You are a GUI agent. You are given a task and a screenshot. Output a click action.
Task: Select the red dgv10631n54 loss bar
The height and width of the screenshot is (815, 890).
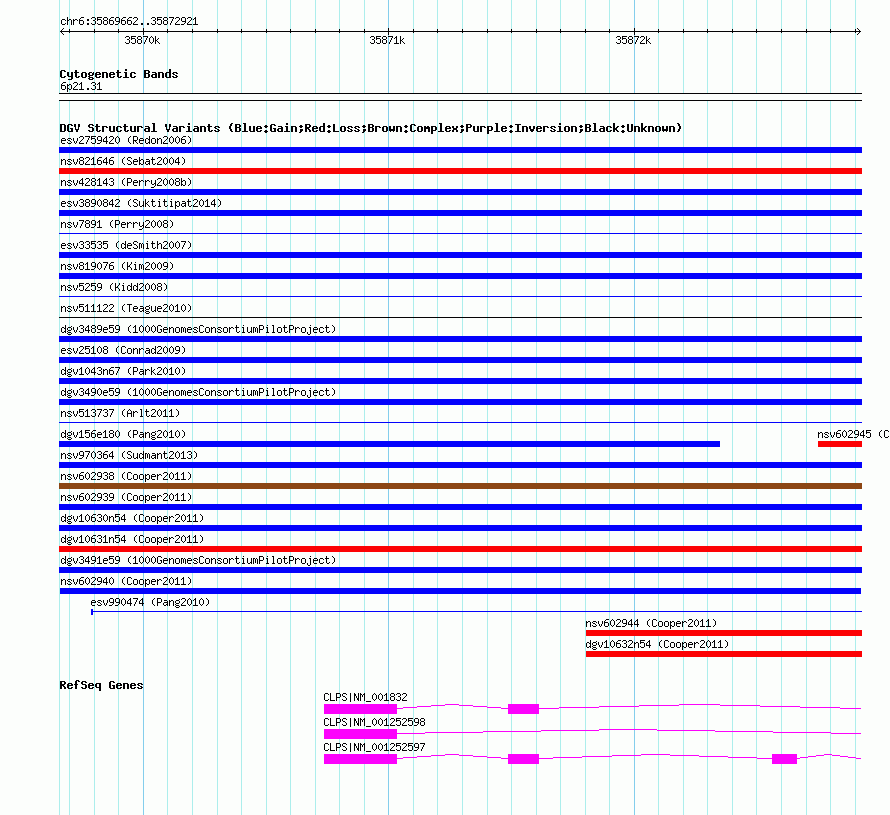(460, 549)
